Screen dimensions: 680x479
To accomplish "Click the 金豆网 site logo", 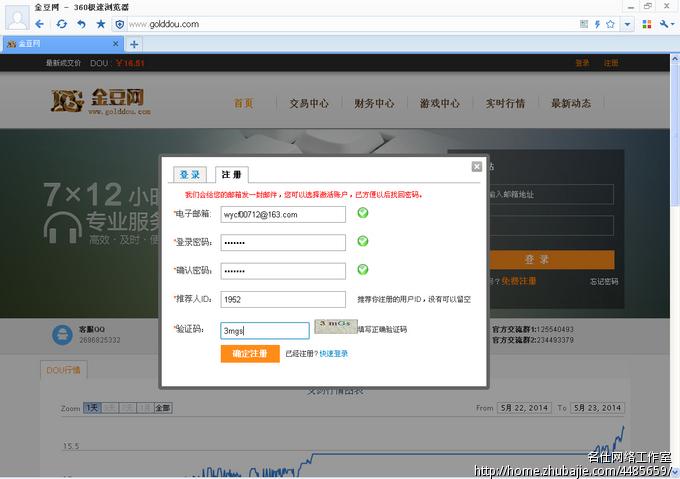I will (x=101, y=101).
